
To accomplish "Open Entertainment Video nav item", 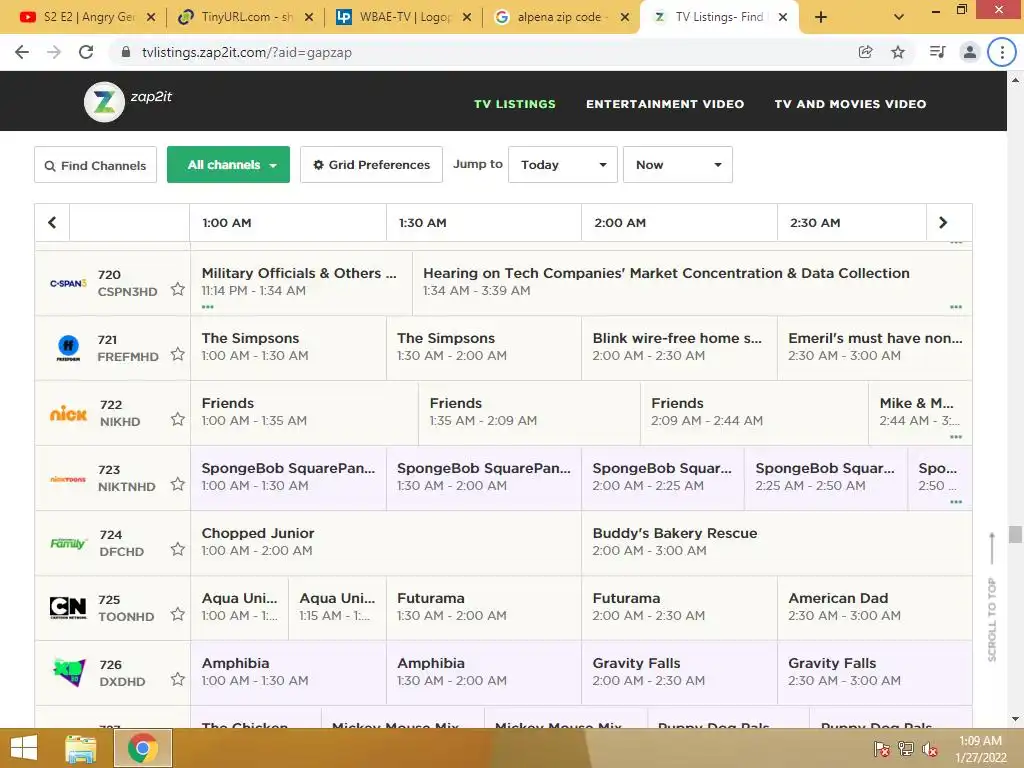I will (665, 104).
